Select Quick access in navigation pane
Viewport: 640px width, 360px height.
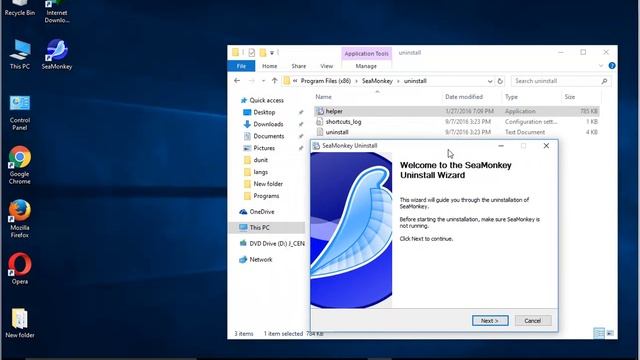[x=267, y=100]
